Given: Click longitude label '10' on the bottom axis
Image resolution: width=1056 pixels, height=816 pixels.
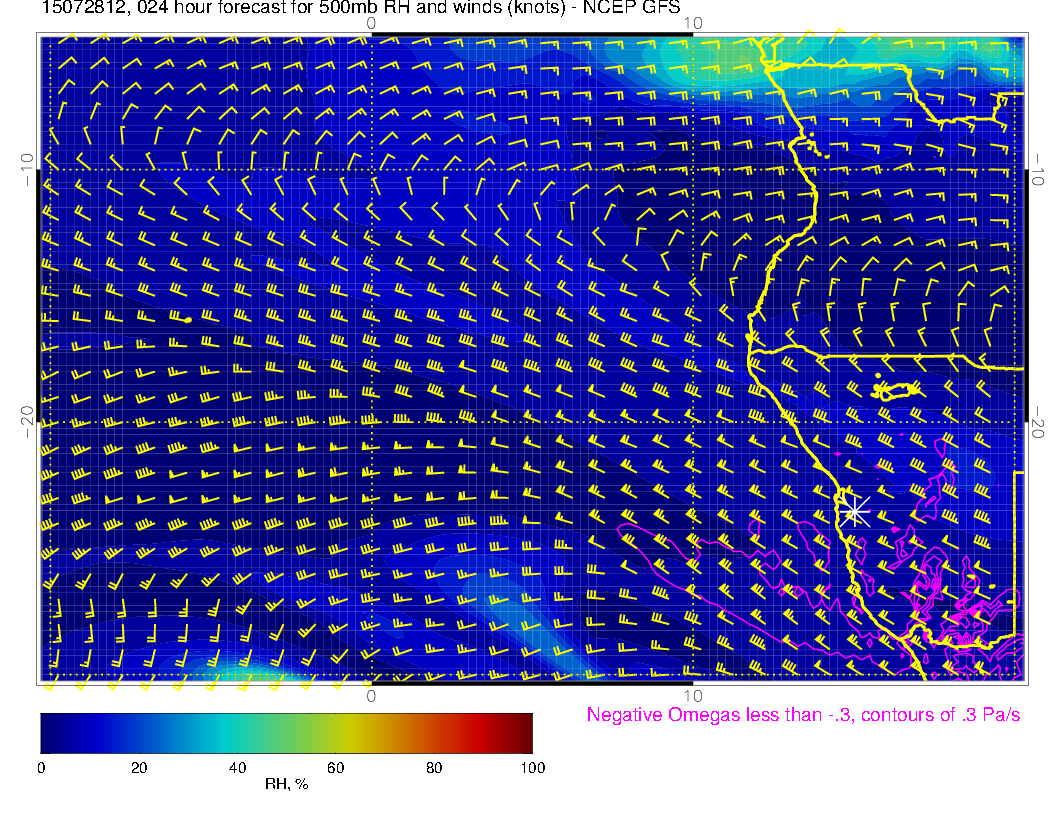Looking at the screenshot, I should 693,695.
